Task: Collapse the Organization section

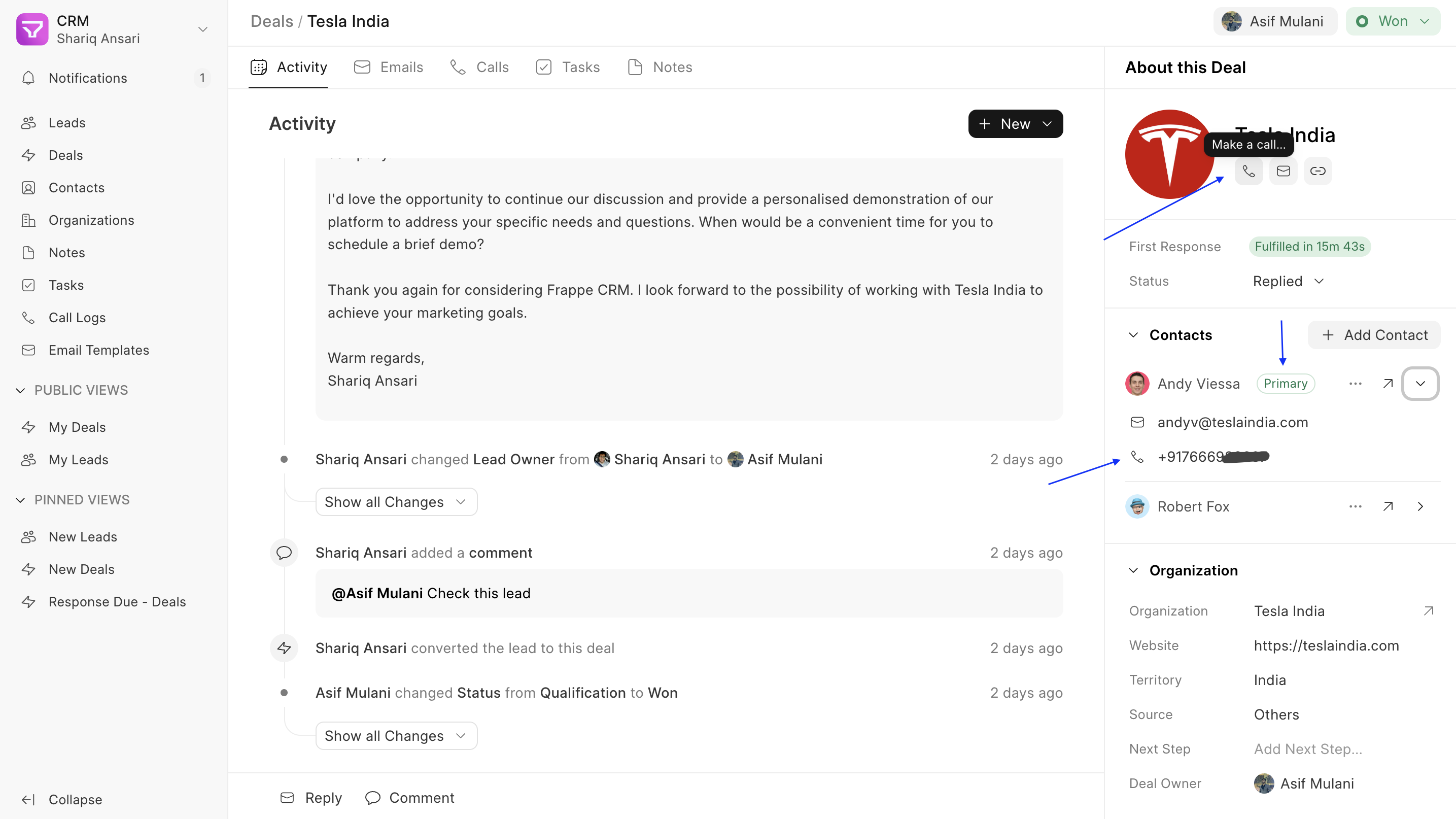Action: 1133,570
